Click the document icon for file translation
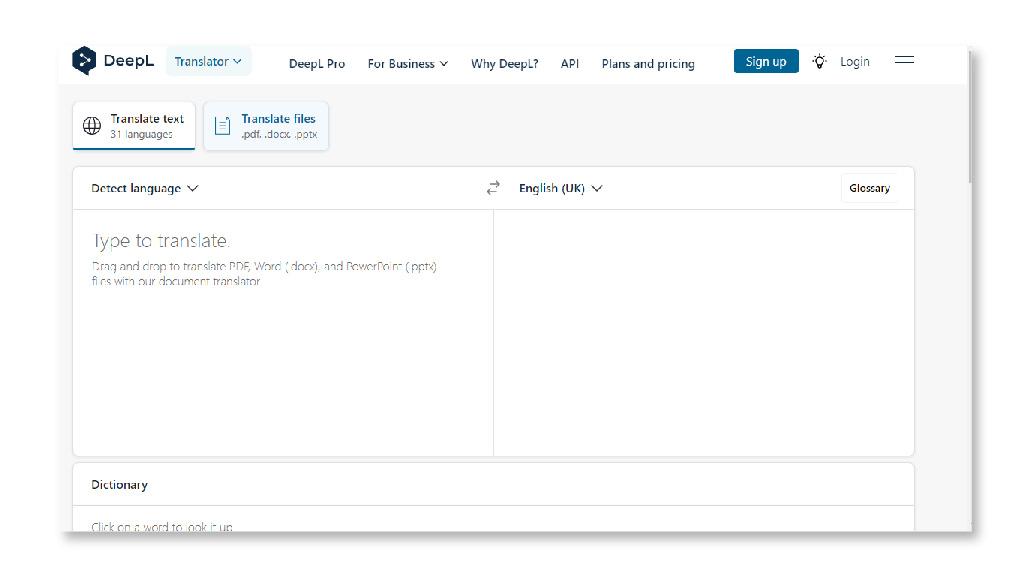This screenshot has height=578, width=1030. click(x=223, y=126)
